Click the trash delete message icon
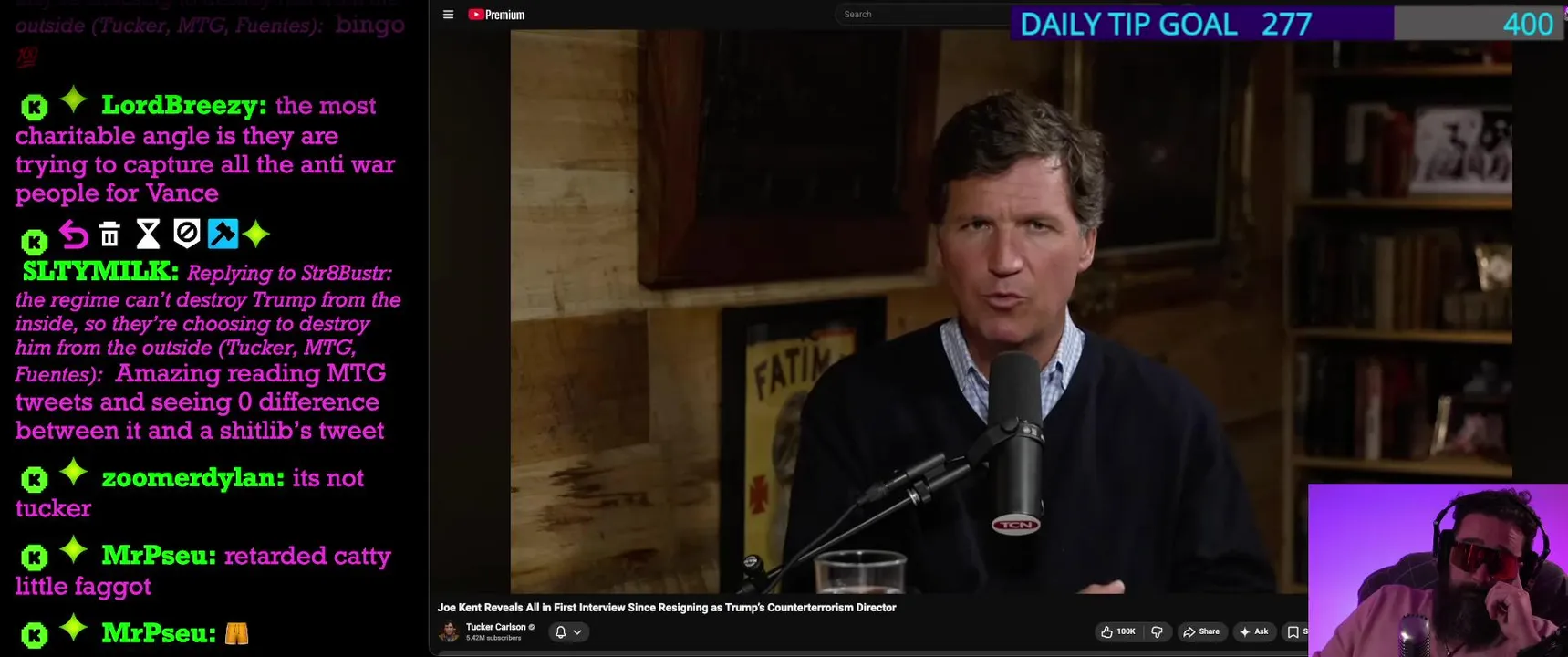This screenshot has height=657, width=1568. coord(109,235)
